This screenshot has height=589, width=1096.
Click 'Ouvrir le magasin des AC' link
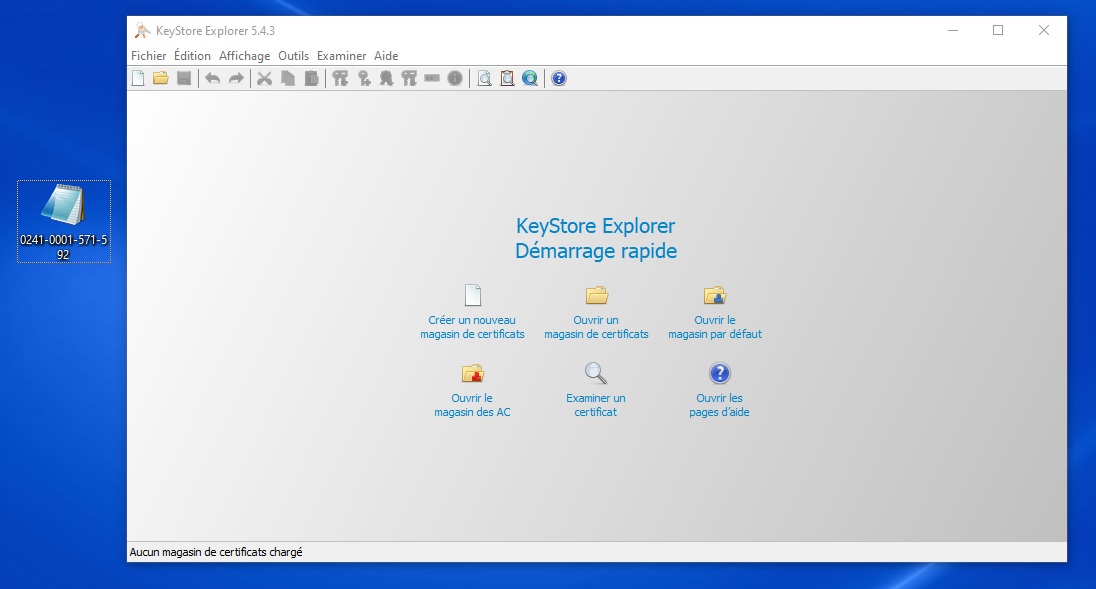point(473,405)
